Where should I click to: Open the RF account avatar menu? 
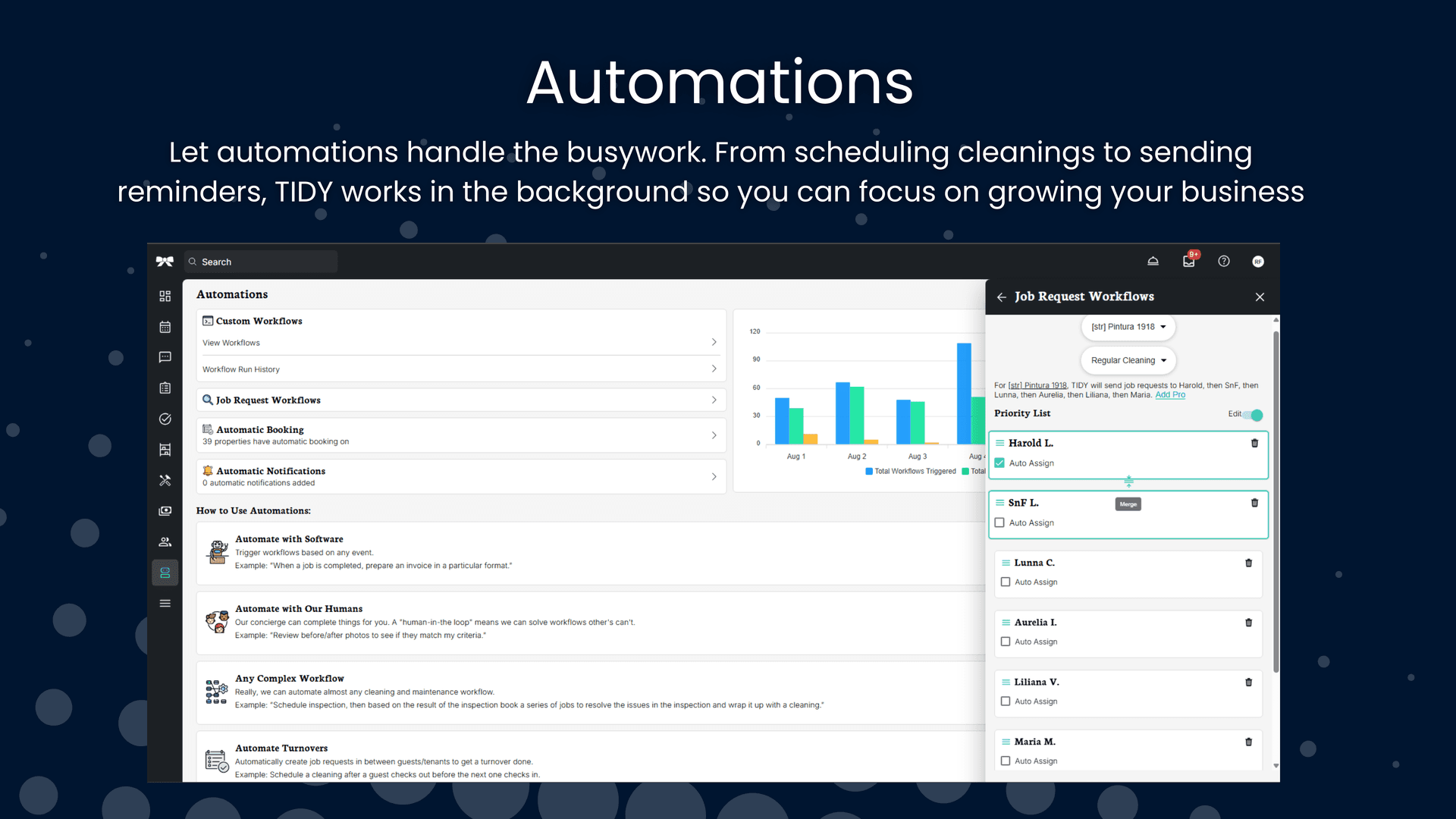coord(1258,261)
